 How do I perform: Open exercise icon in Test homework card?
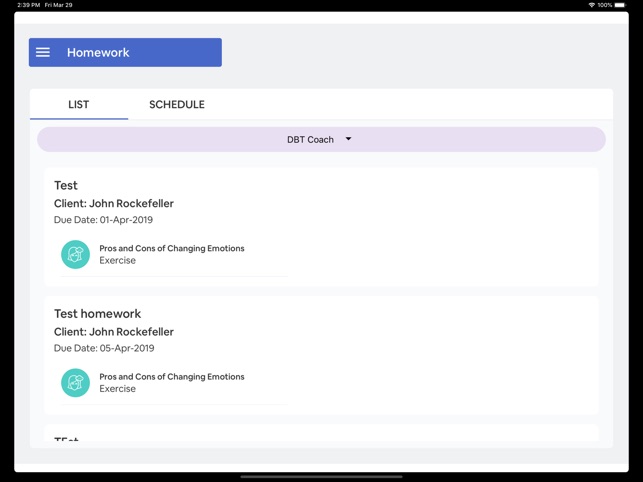coord(75,383)
